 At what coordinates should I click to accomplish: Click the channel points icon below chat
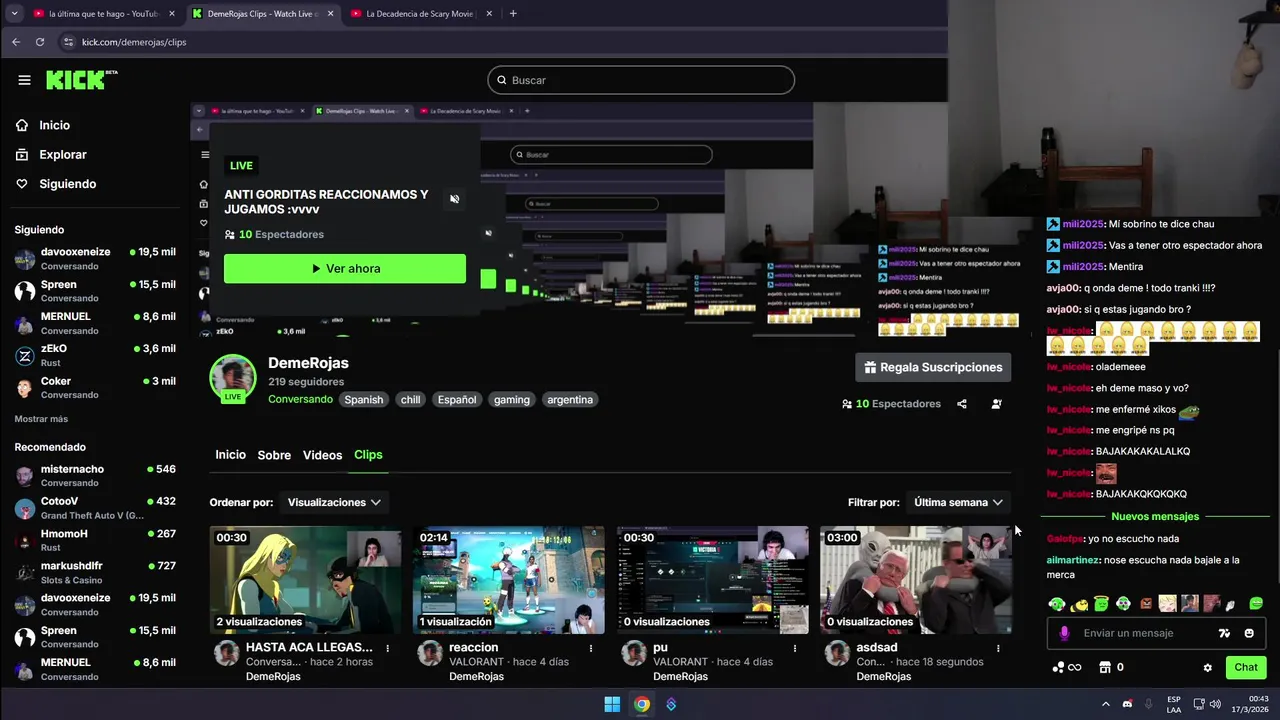click(1067, 667)
